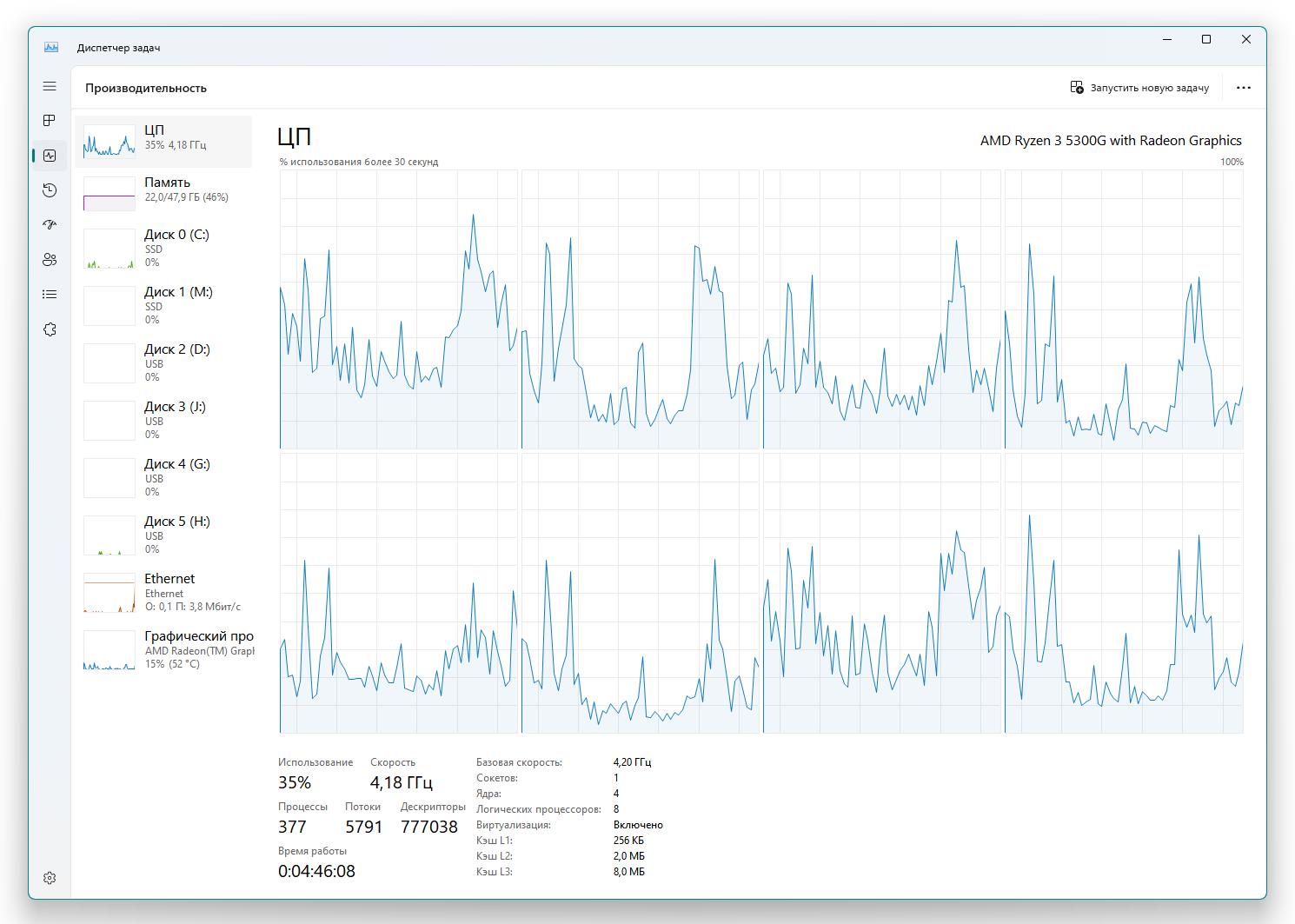Click the fourth top-row processor graph

[1124, 309]
